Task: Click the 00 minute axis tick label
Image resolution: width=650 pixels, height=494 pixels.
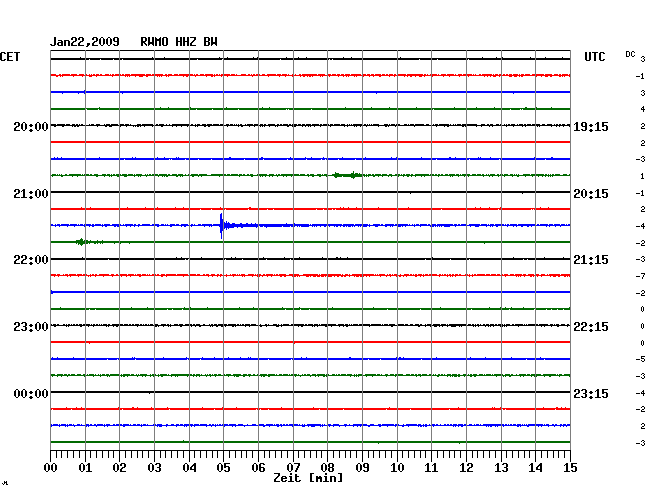Action: (51, 467)
